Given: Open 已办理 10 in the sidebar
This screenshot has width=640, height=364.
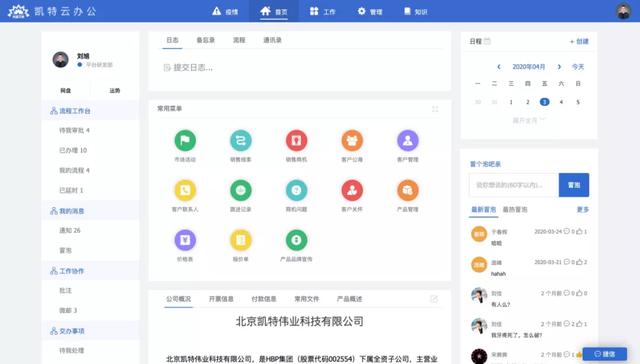Looking at the screenshot, I should pos(73,150).
